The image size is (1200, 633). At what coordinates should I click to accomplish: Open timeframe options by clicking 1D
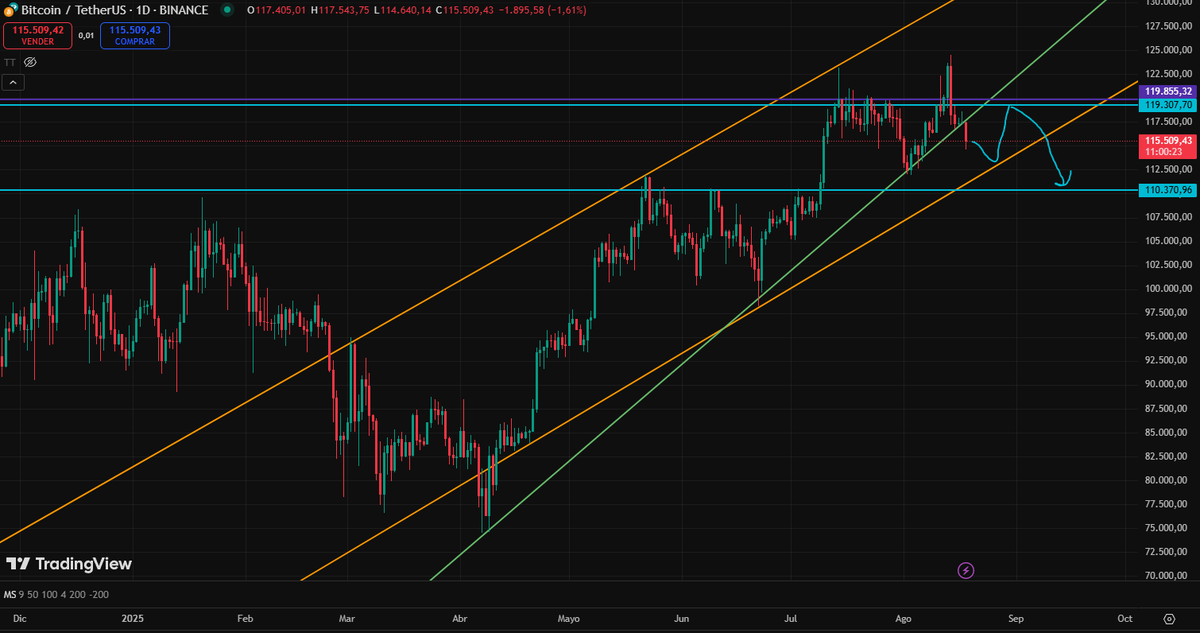coord(144,10)
